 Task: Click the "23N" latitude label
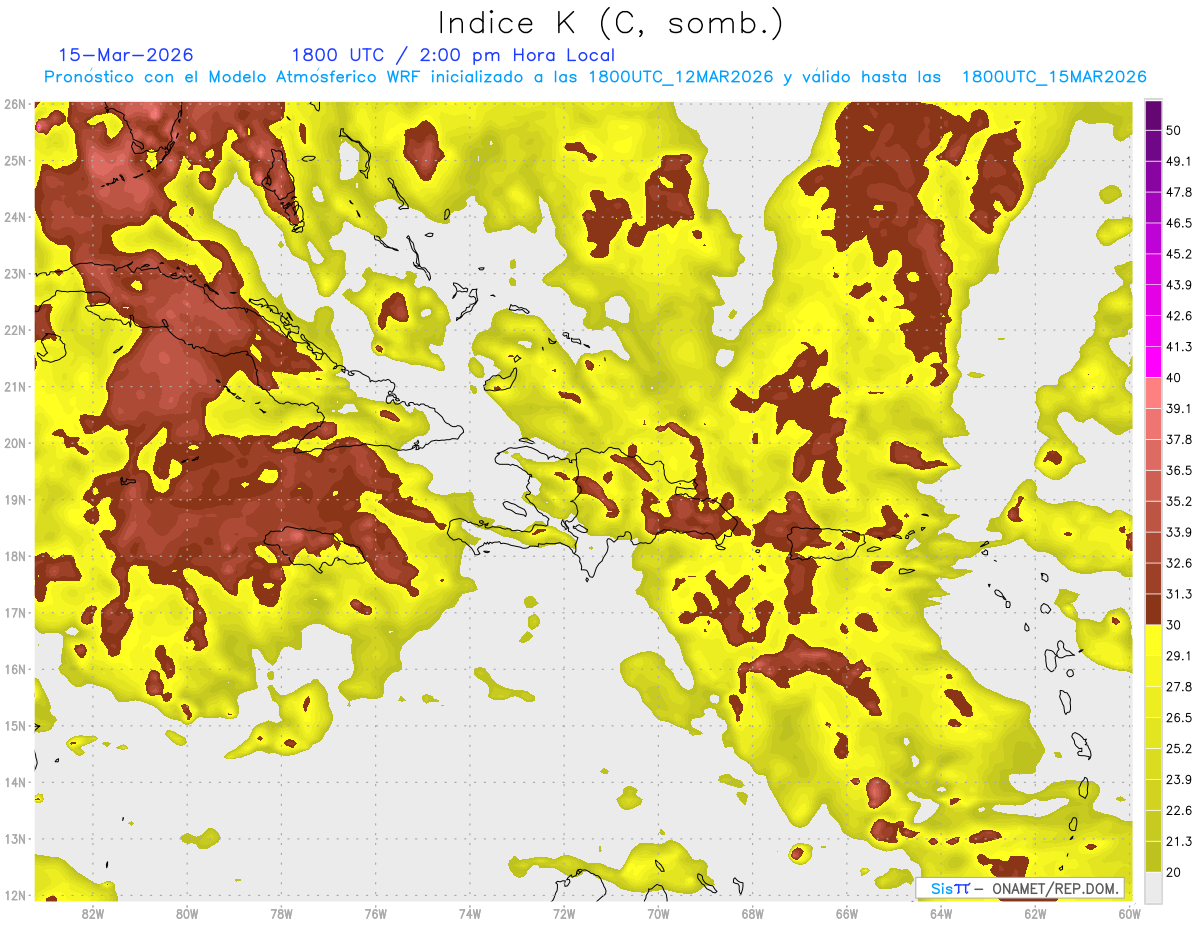14,273
